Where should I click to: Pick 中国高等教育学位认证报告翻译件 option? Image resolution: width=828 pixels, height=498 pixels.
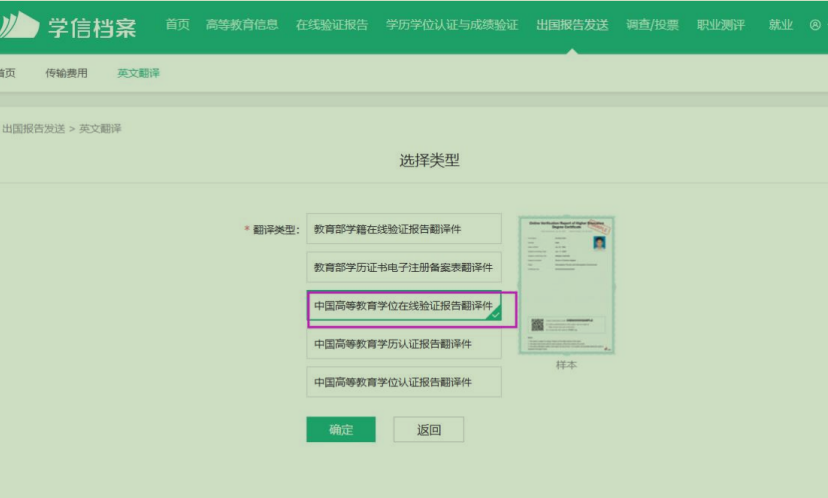pos(403,382)
